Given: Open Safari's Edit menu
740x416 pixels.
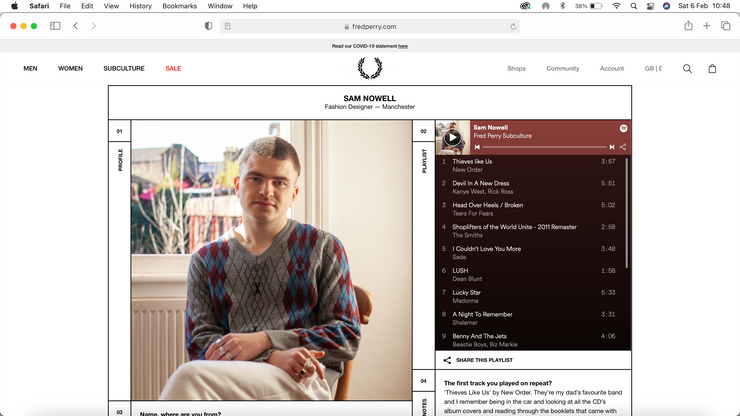Looking at the screenshot, I should [x=87, y=6].
